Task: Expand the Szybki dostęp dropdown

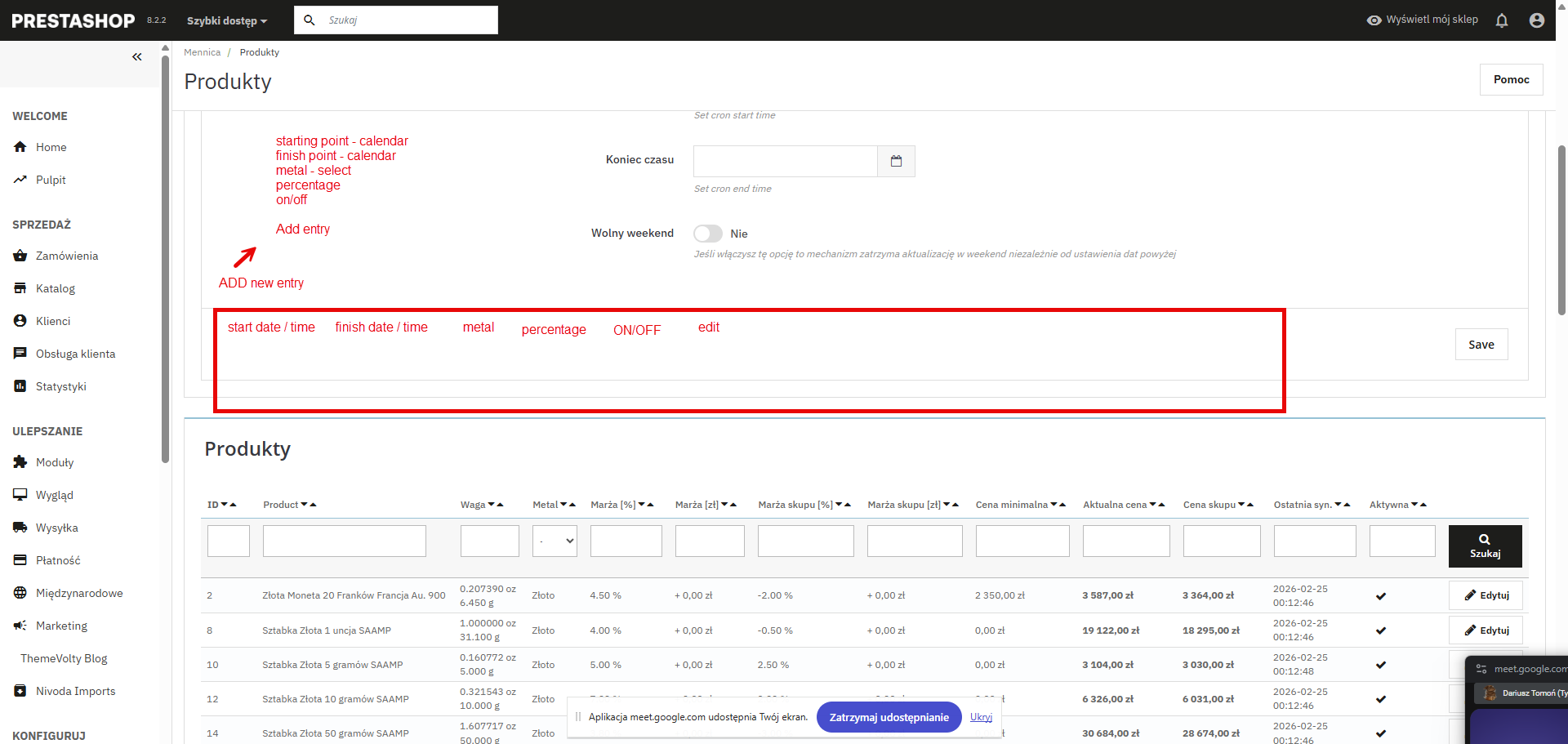Action: tap(226, 20)
